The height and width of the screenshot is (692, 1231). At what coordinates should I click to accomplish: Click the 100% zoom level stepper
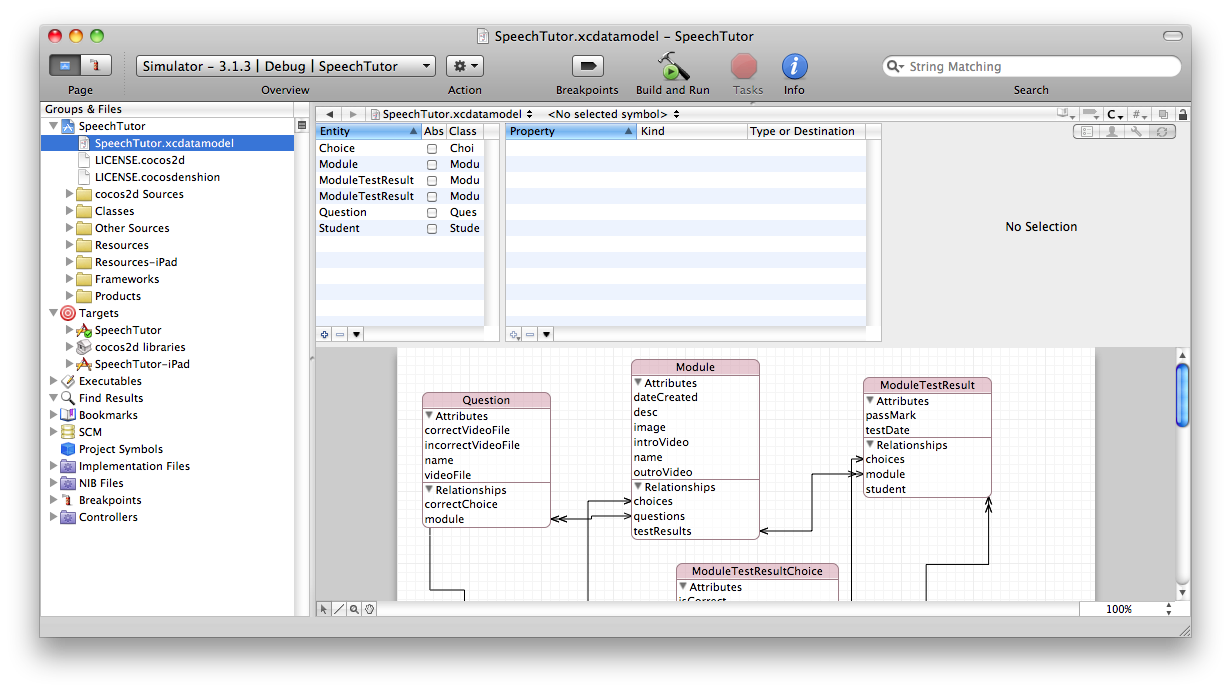point(1169,608)
